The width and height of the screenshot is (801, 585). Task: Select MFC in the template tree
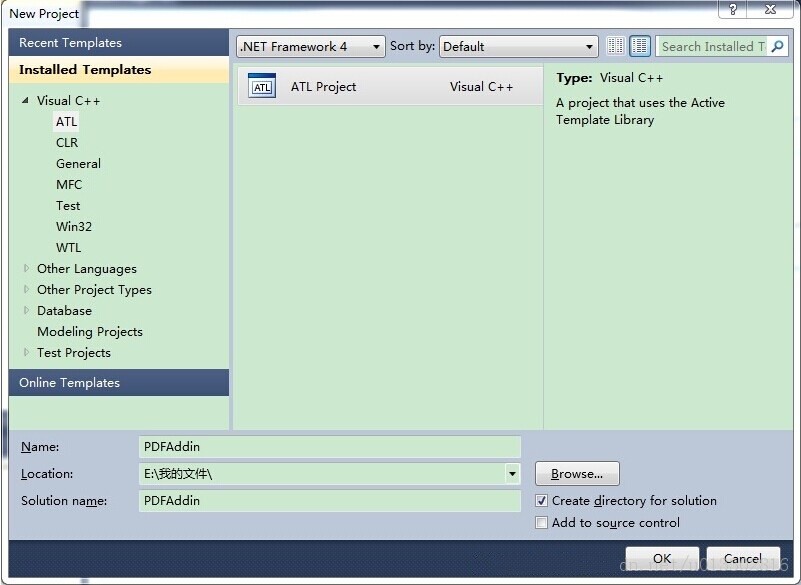pyautogui.click(x=69, y=184)
